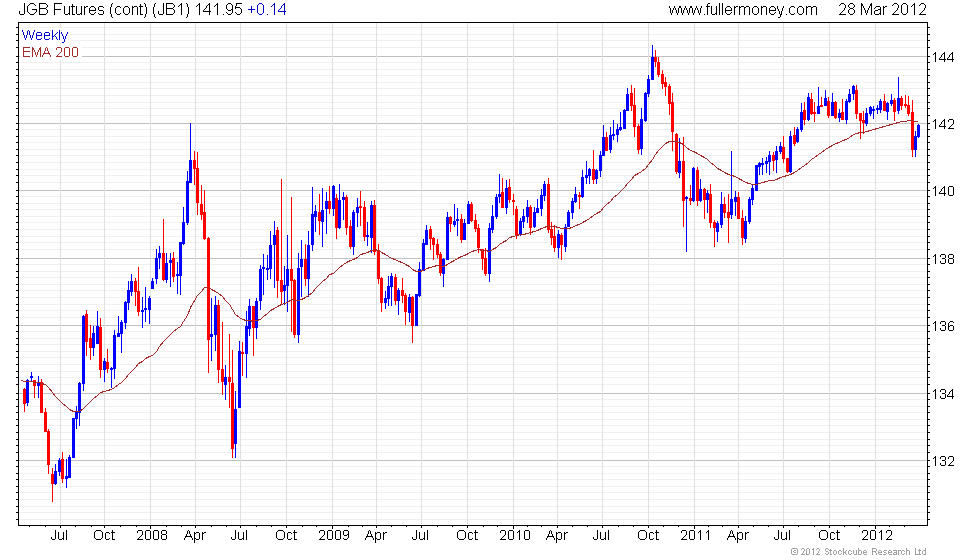Select the 134 price axis label
This screenshot has height=560, width=980.
pos(945,394)
